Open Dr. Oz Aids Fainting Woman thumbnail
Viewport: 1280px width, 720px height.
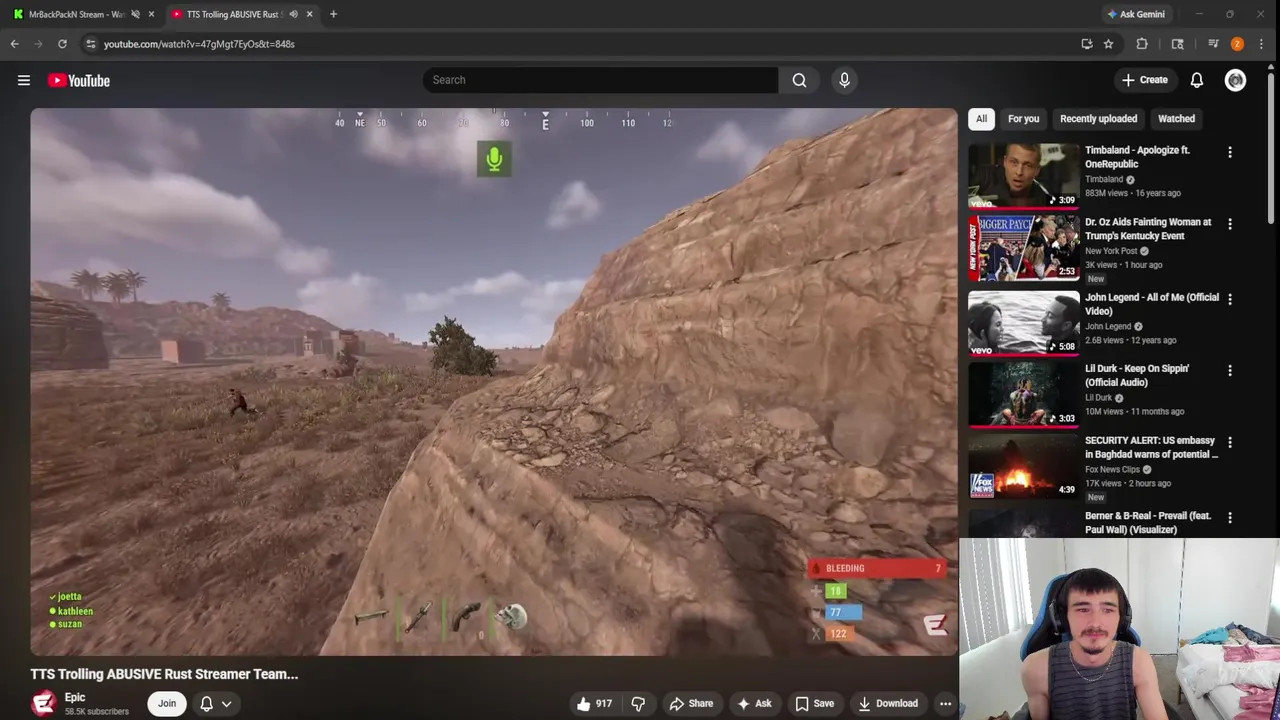1024,247
